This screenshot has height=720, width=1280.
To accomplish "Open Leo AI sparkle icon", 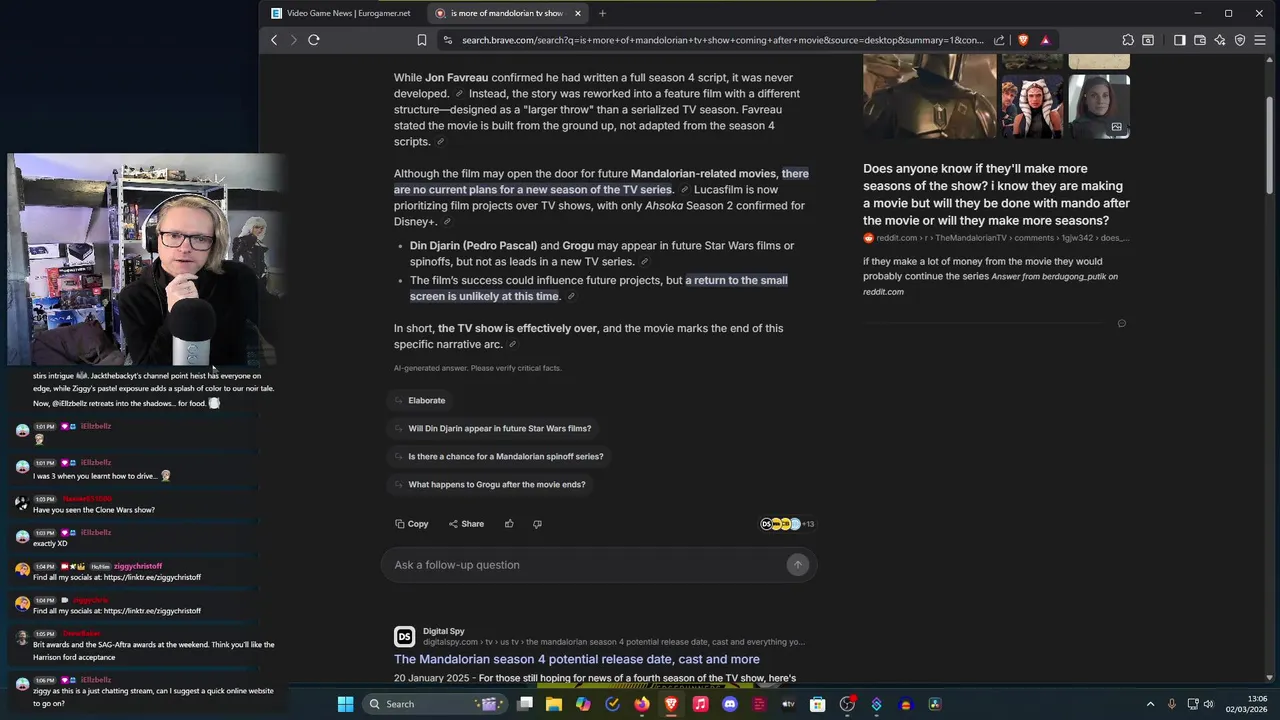I will [1220, 40].
